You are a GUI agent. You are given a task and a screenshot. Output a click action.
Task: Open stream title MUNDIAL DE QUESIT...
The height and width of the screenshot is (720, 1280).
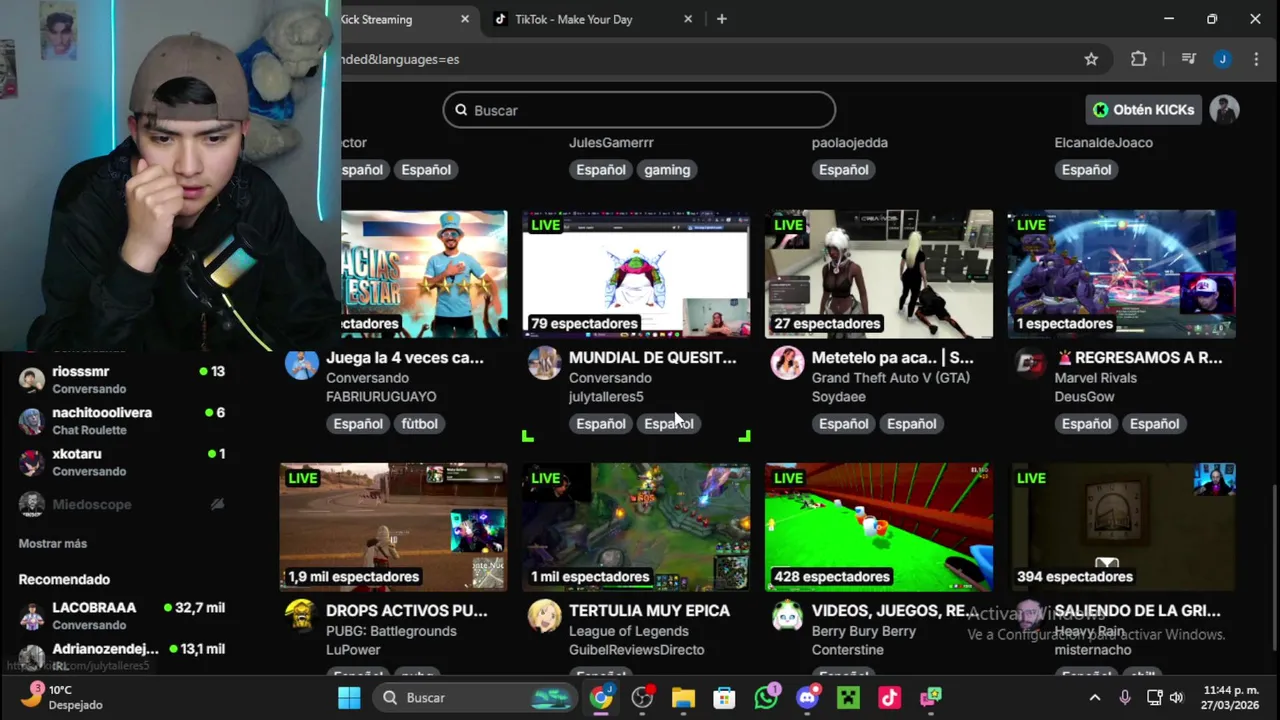click(x=652, y=357)
